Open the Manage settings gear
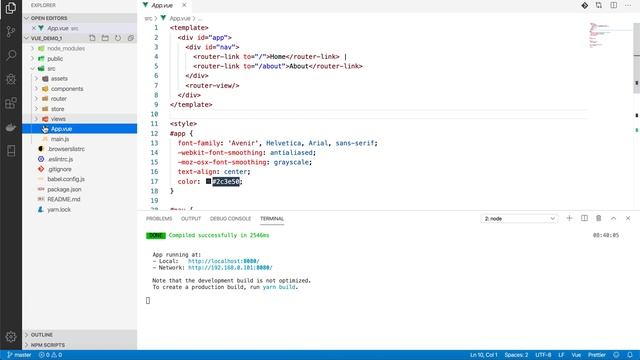 (11, 337)
